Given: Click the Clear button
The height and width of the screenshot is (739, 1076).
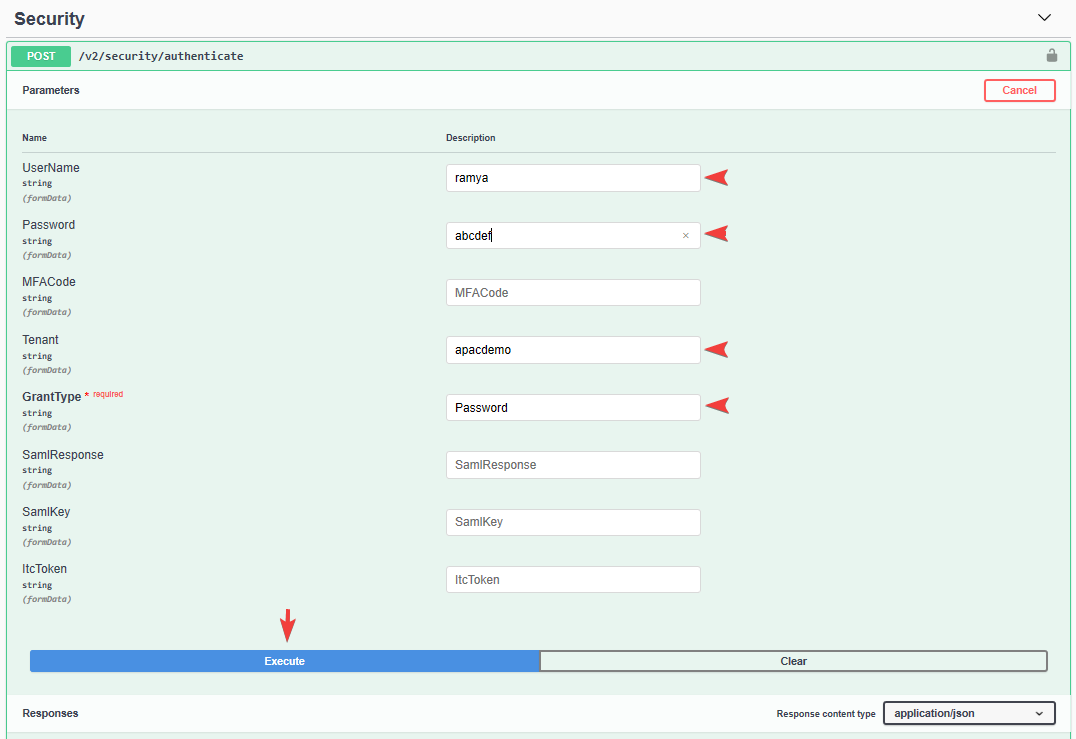Looking at the screenshot, I should pyautogui.click(x=793, y=661).
